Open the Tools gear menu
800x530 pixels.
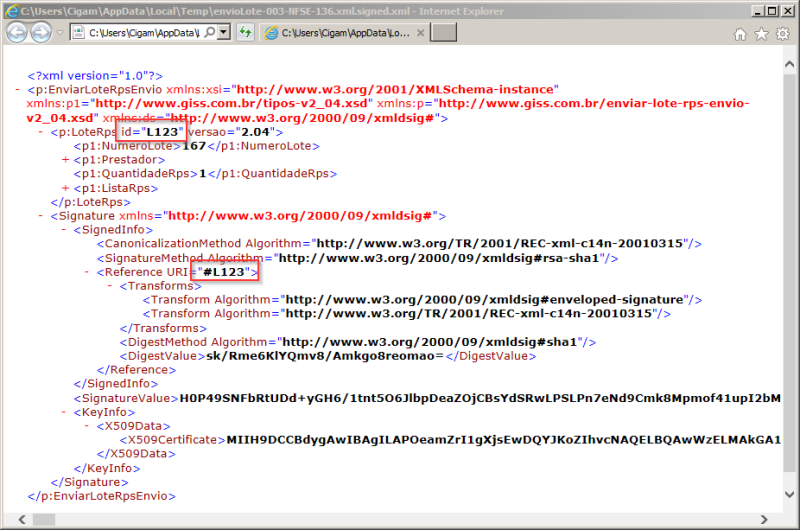[x=783, y=34]
